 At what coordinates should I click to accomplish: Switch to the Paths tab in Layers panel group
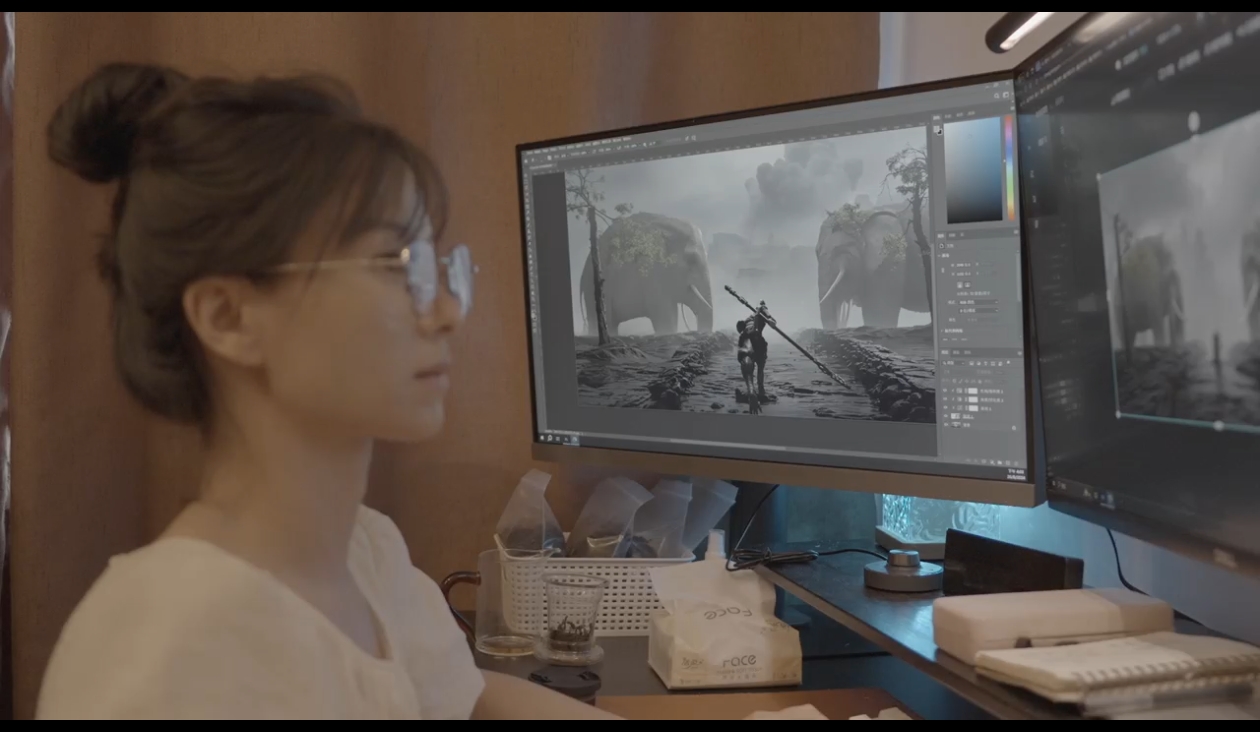point(967,352)
